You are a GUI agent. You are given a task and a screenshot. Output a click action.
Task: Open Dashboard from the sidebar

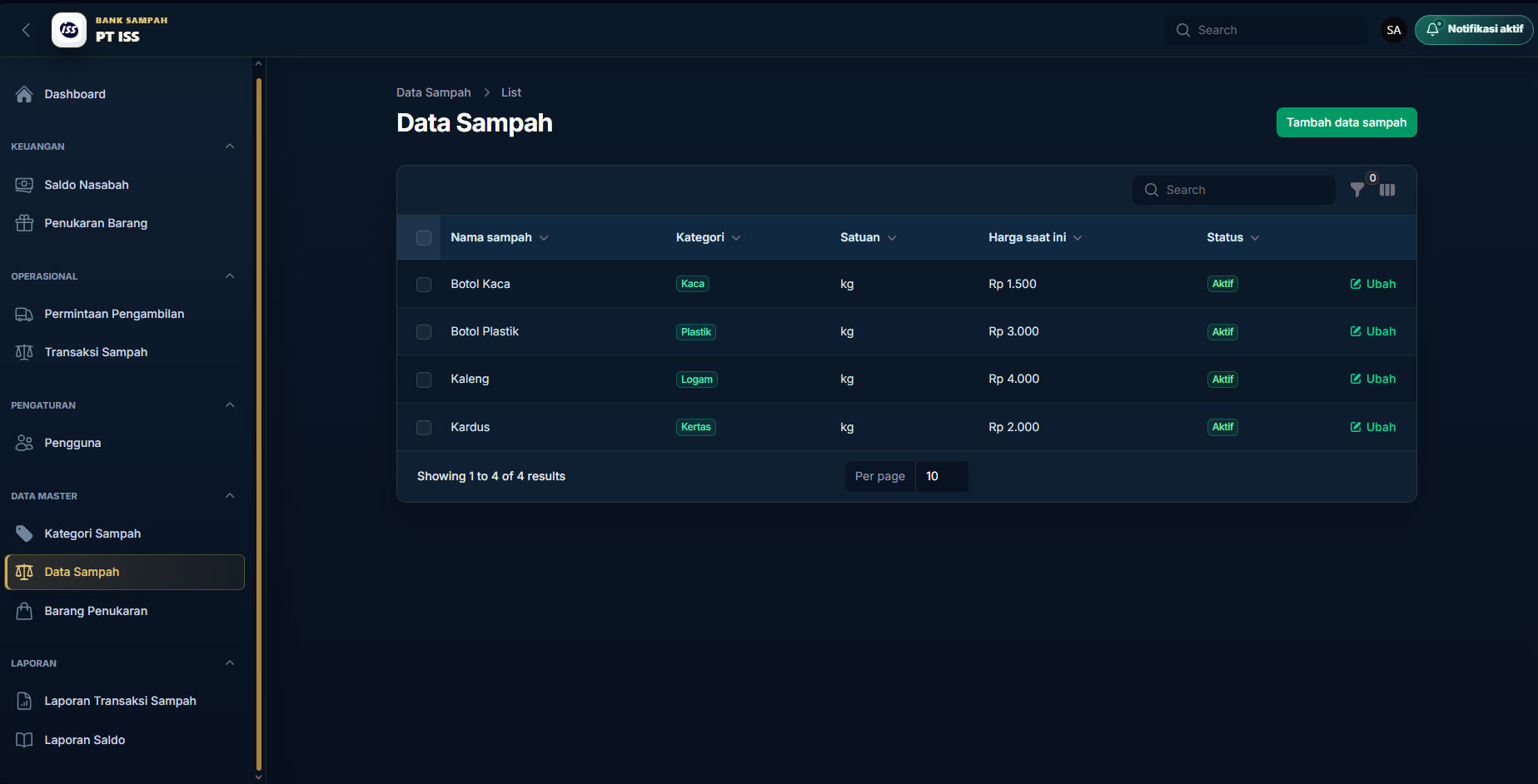[125, 94]
